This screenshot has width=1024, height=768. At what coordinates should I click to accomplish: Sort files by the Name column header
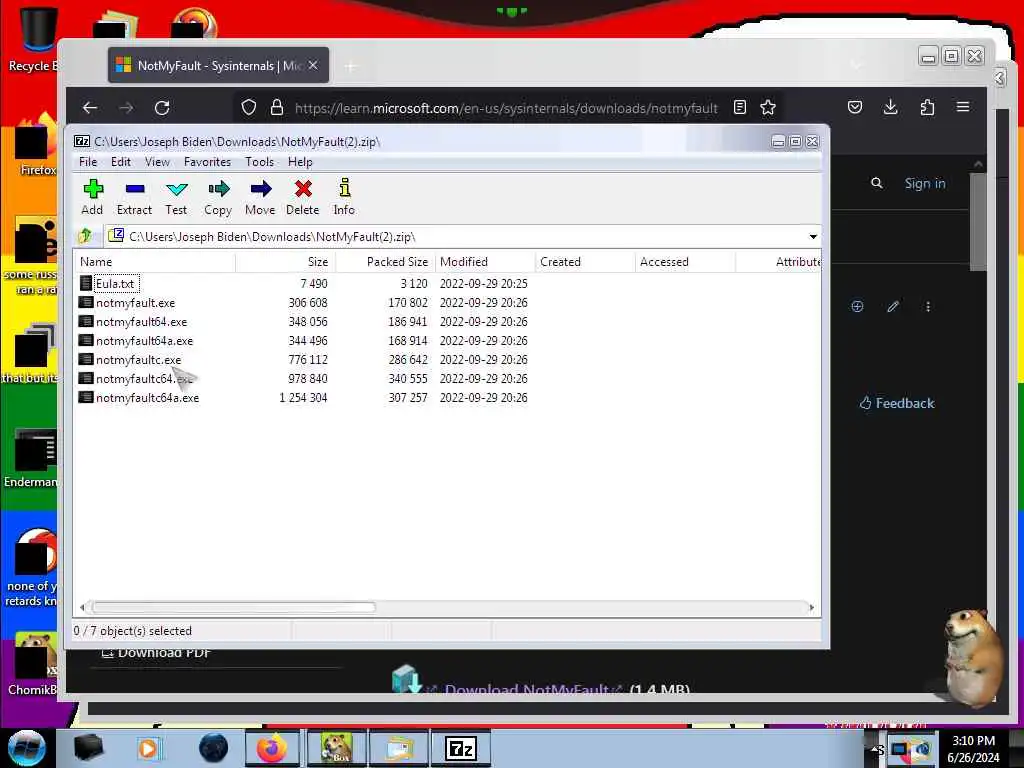(154, 262)
